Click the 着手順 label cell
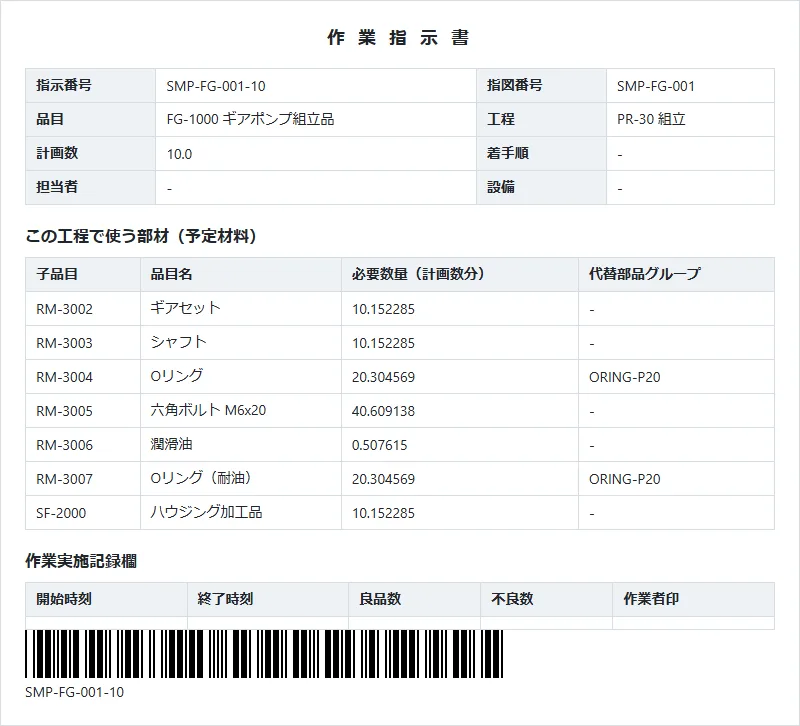This screenshot has width=800, height=726. [x=541, y=154]
